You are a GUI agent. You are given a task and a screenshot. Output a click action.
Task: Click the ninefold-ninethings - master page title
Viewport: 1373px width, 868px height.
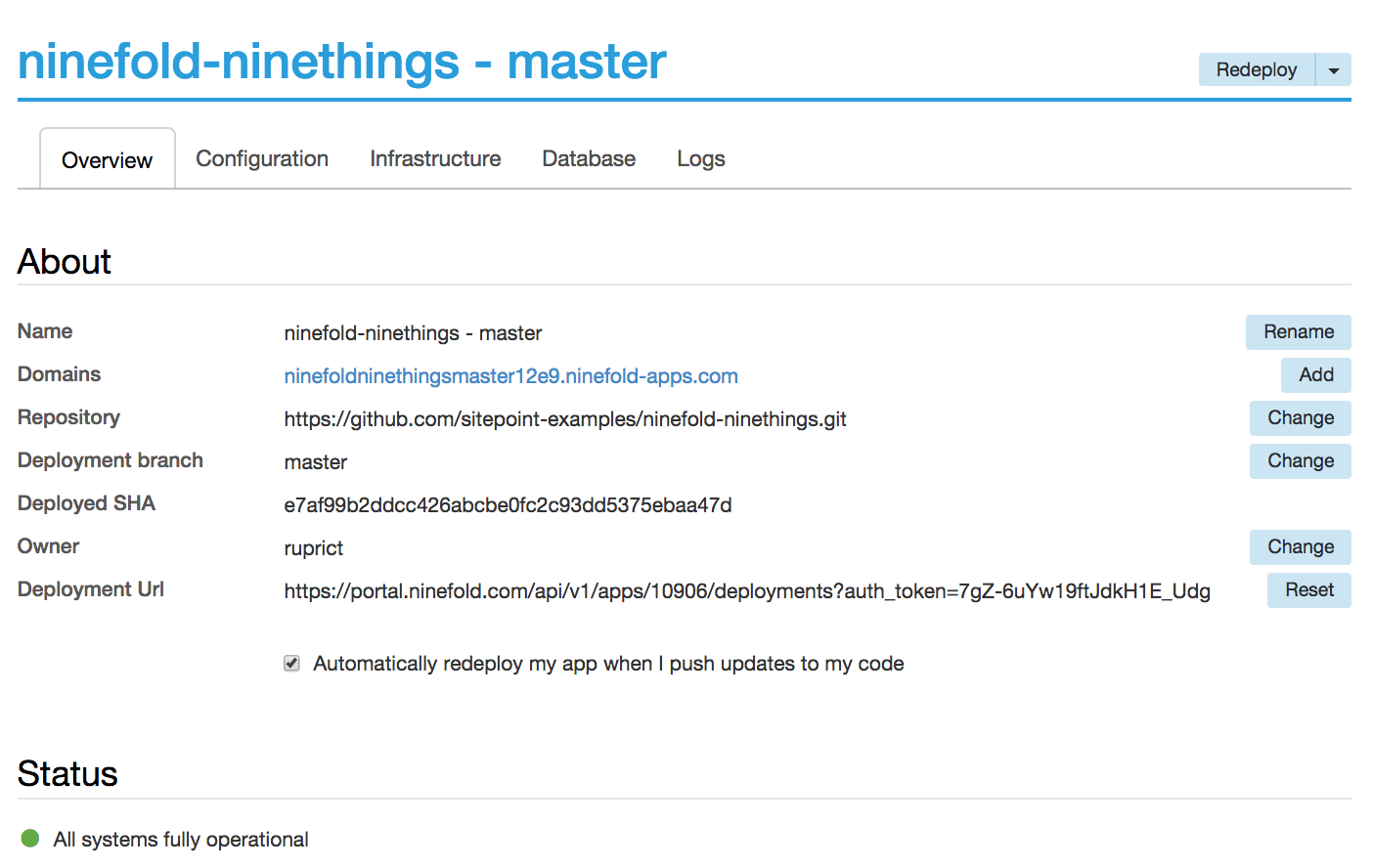pos(340,62)
